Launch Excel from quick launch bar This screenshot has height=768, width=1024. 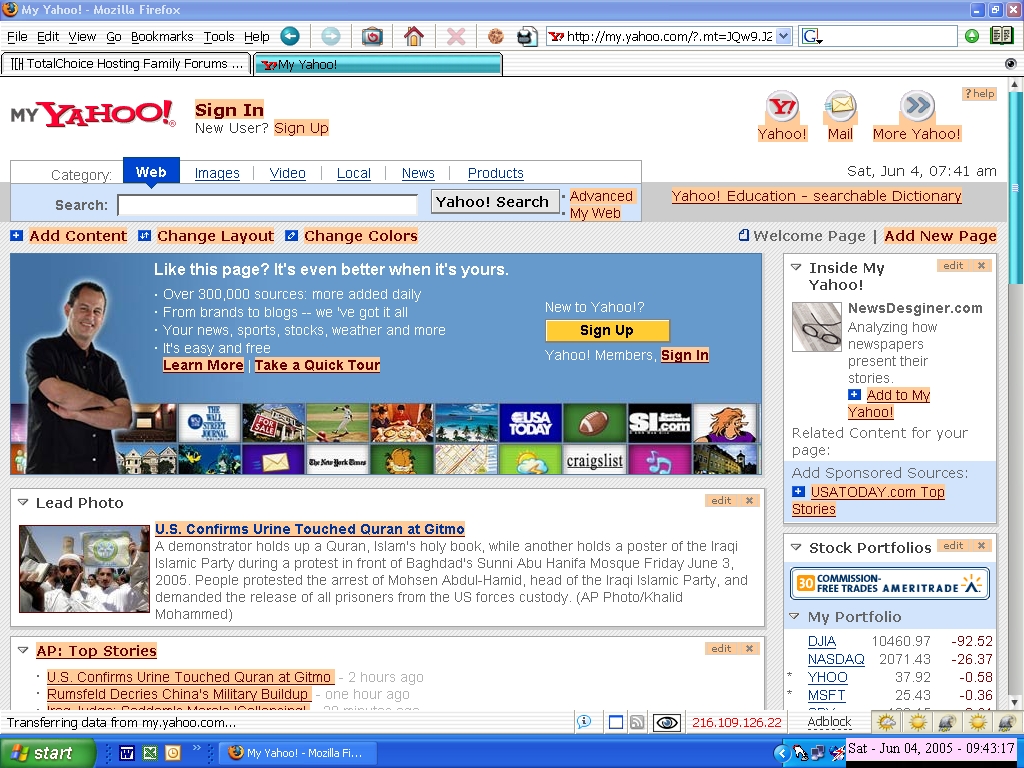(x=150, y=752)
